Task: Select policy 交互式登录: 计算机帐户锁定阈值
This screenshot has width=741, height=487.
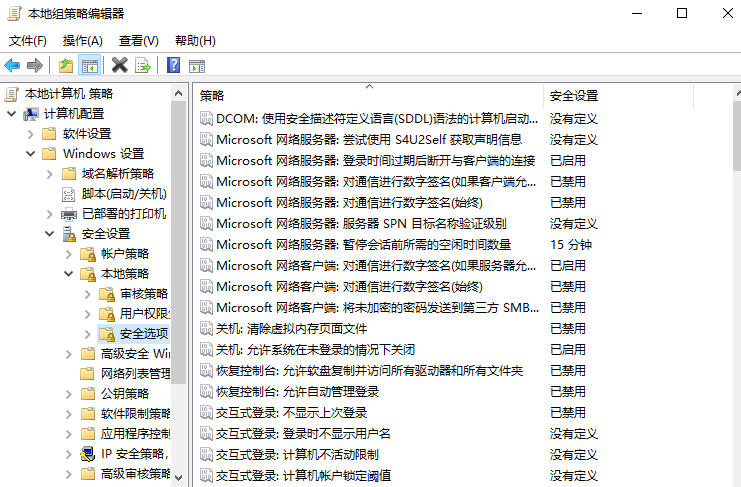Action: pyautogui.click(x=303, y=475)
